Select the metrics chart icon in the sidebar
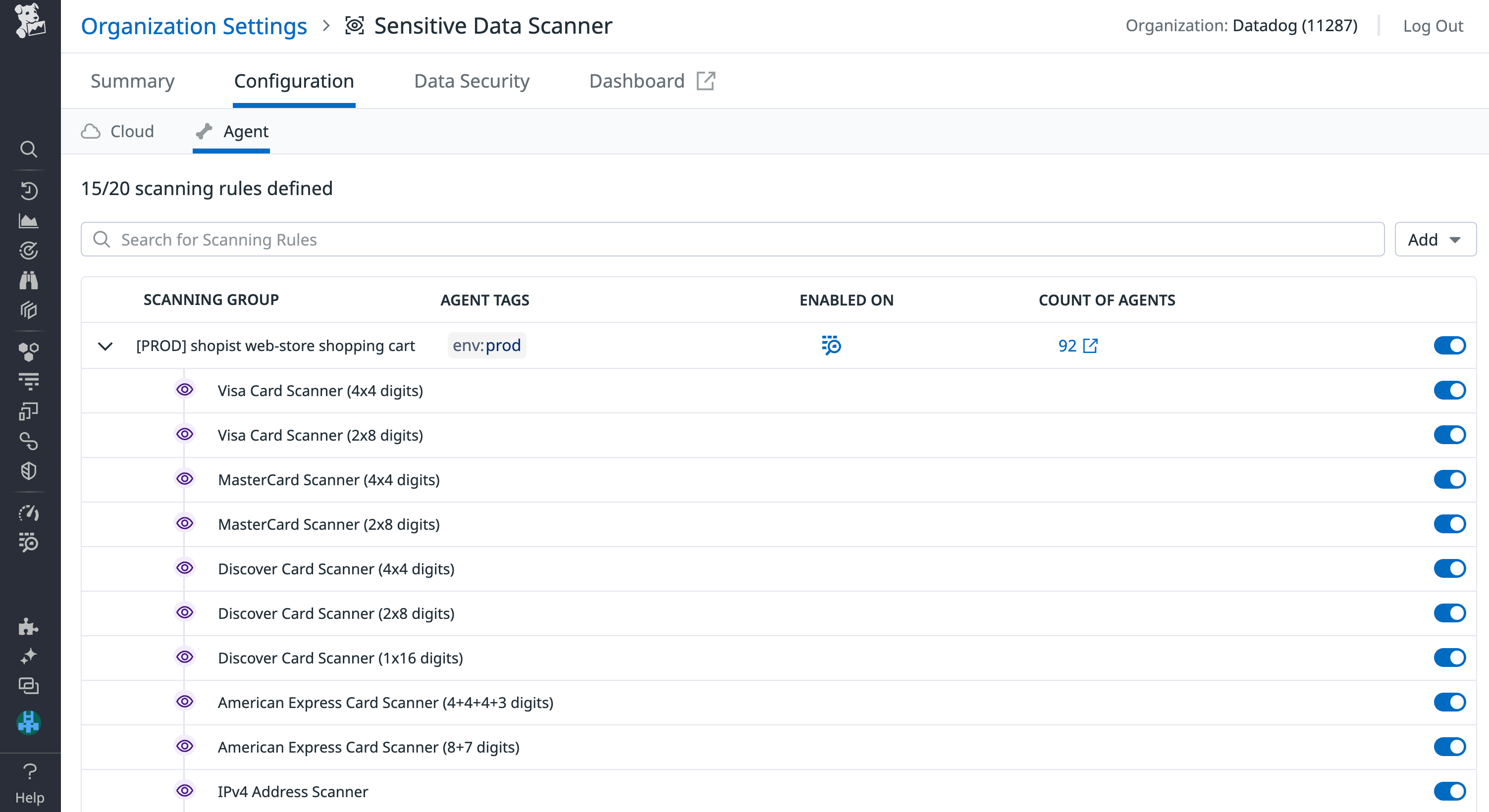Image resolution: width=1489 pixels, height=812 pixels. point(30,220)
